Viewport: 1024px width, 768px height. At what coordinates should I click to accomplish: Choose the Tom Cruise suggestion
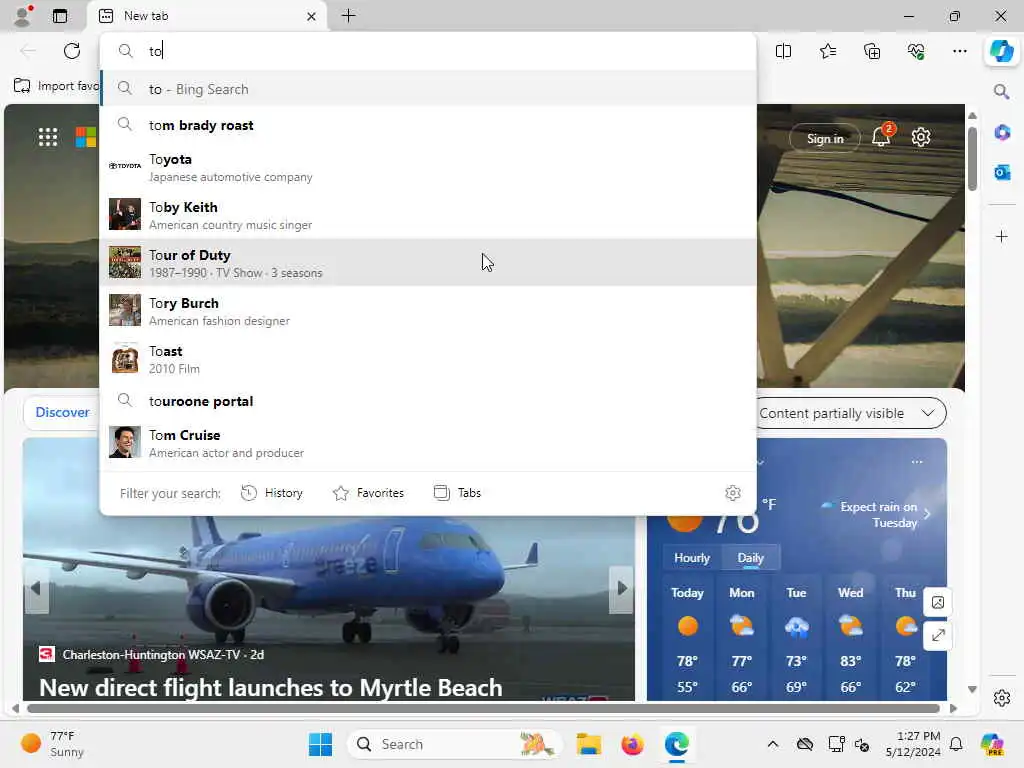tap(428, 443)
